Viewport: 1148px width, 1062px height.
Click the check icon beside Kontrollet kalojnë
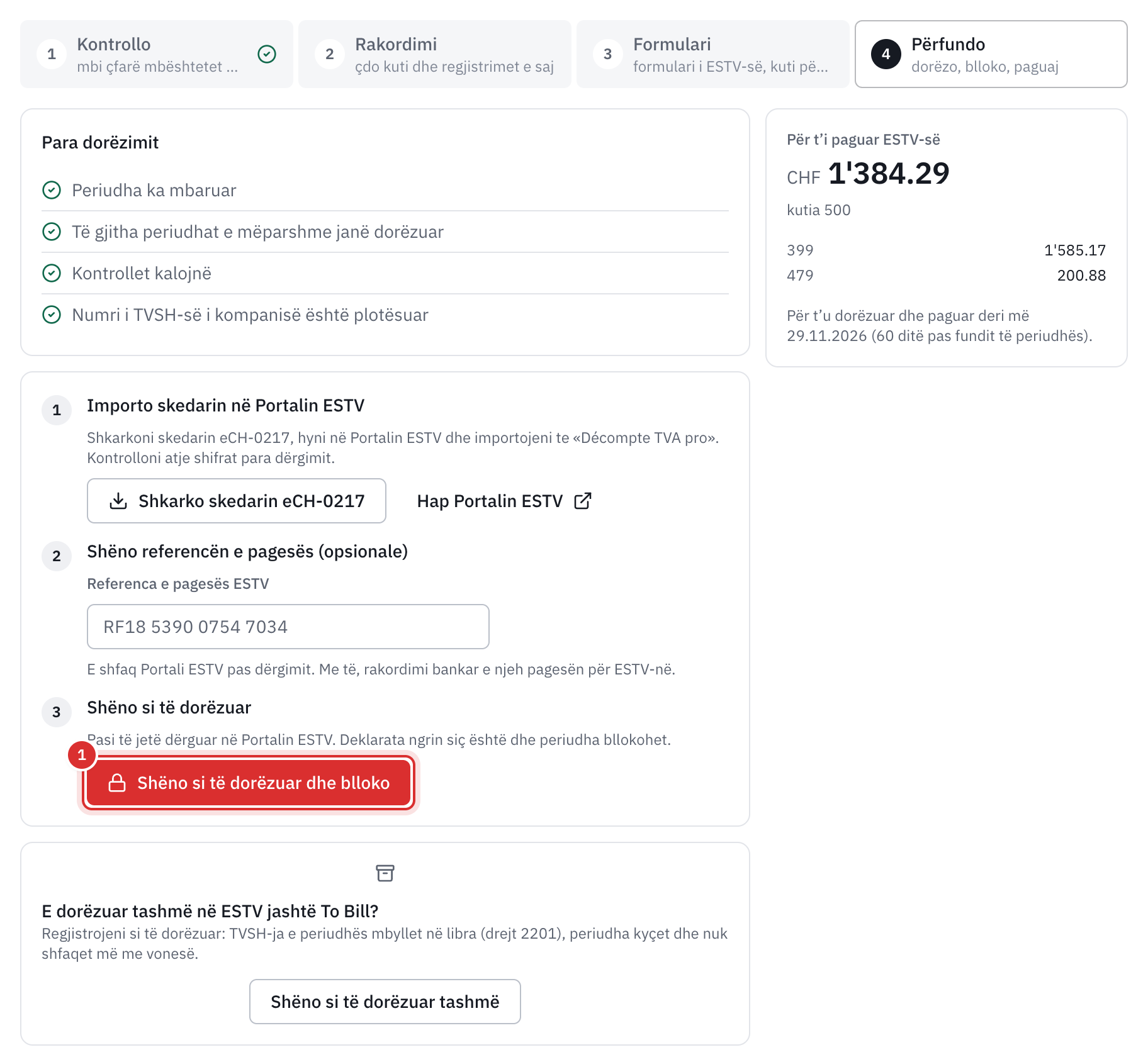pos(52,273)
